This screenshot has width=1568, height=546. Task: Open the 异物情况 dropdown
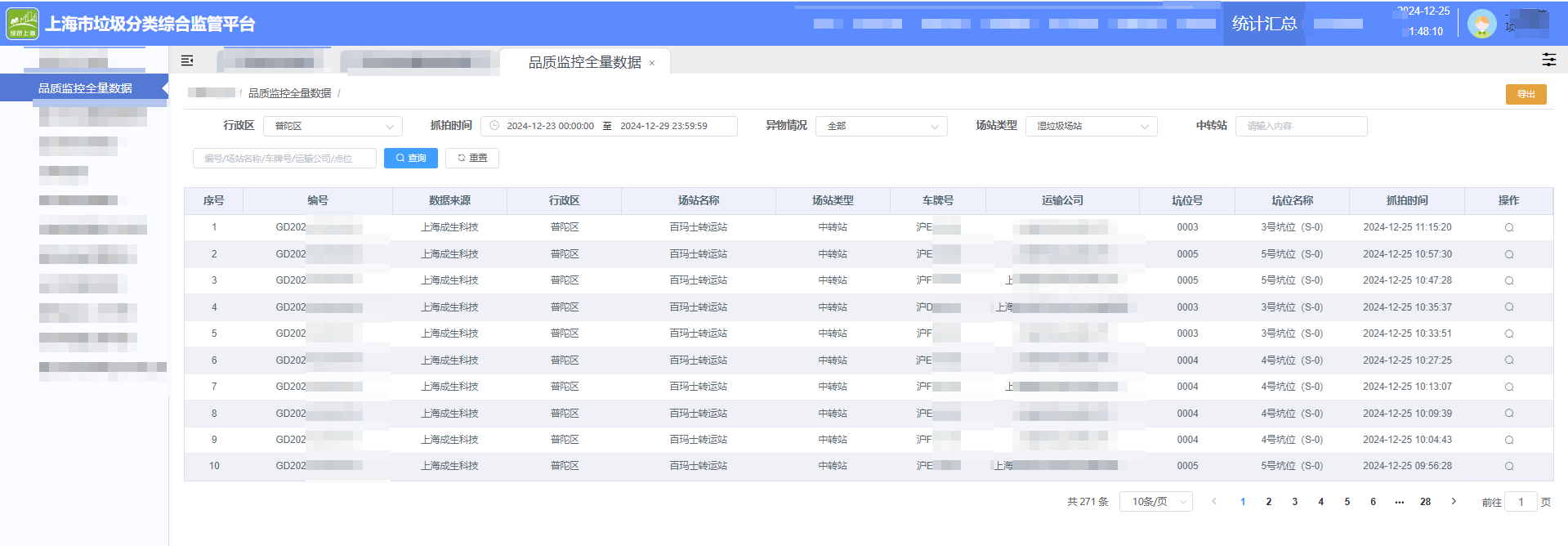881,126
